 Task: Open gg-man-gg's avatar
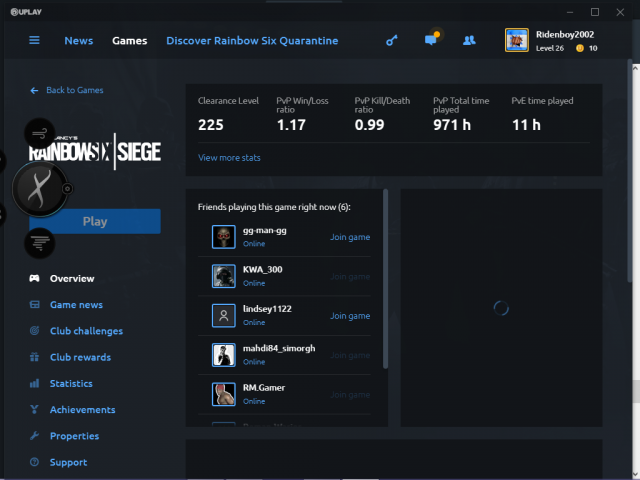coord(224,237)
